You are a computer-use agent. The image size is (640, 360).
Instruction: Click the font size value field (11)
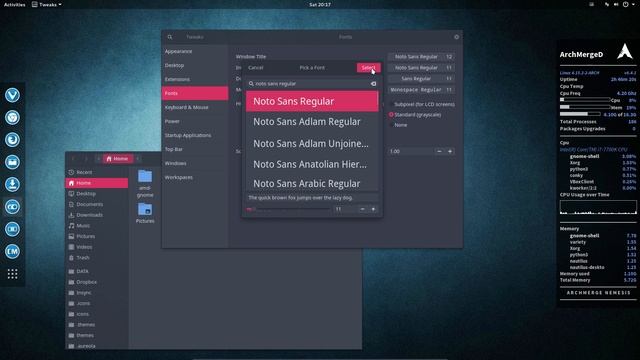[345, 209]
